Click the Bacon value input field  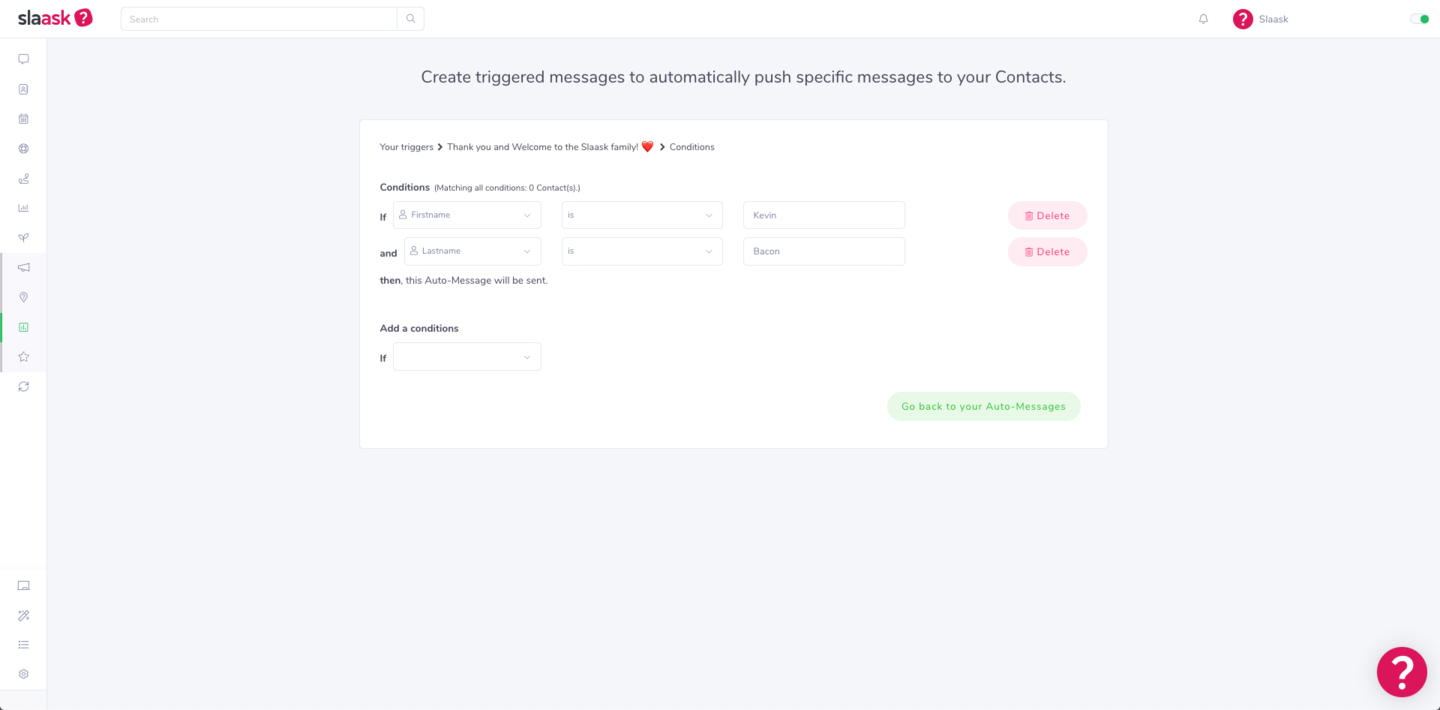pos(823,251)
